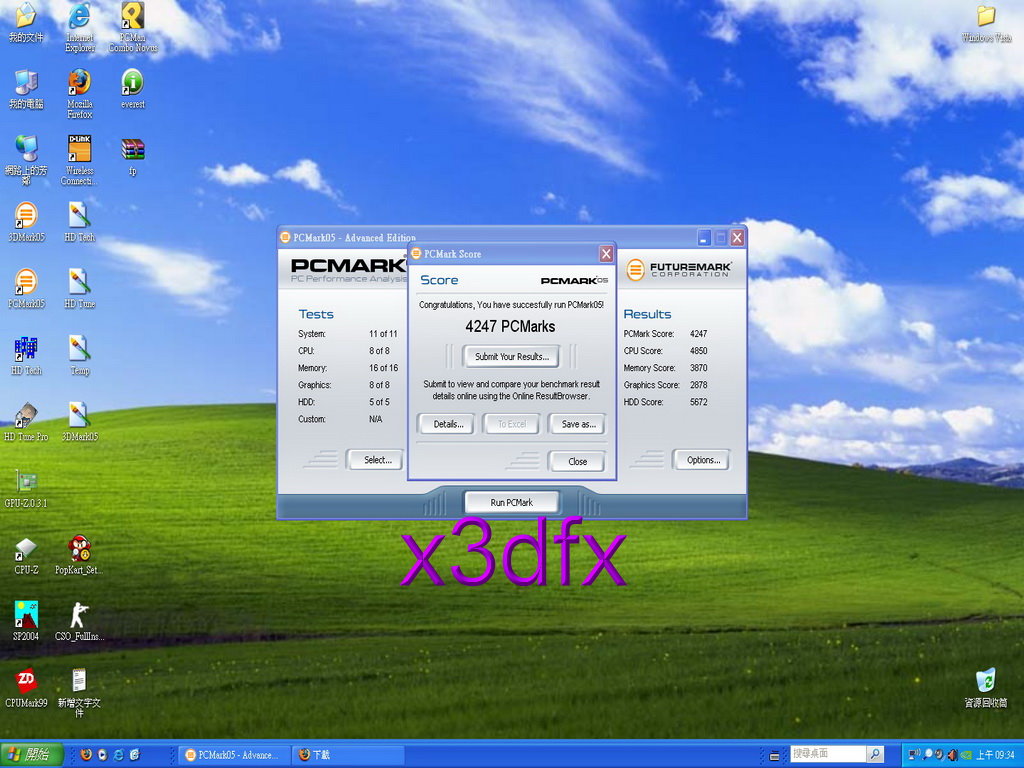Launch the CPU-Z desktop shortcut
1024x768 pixels.
coord(26,556)
